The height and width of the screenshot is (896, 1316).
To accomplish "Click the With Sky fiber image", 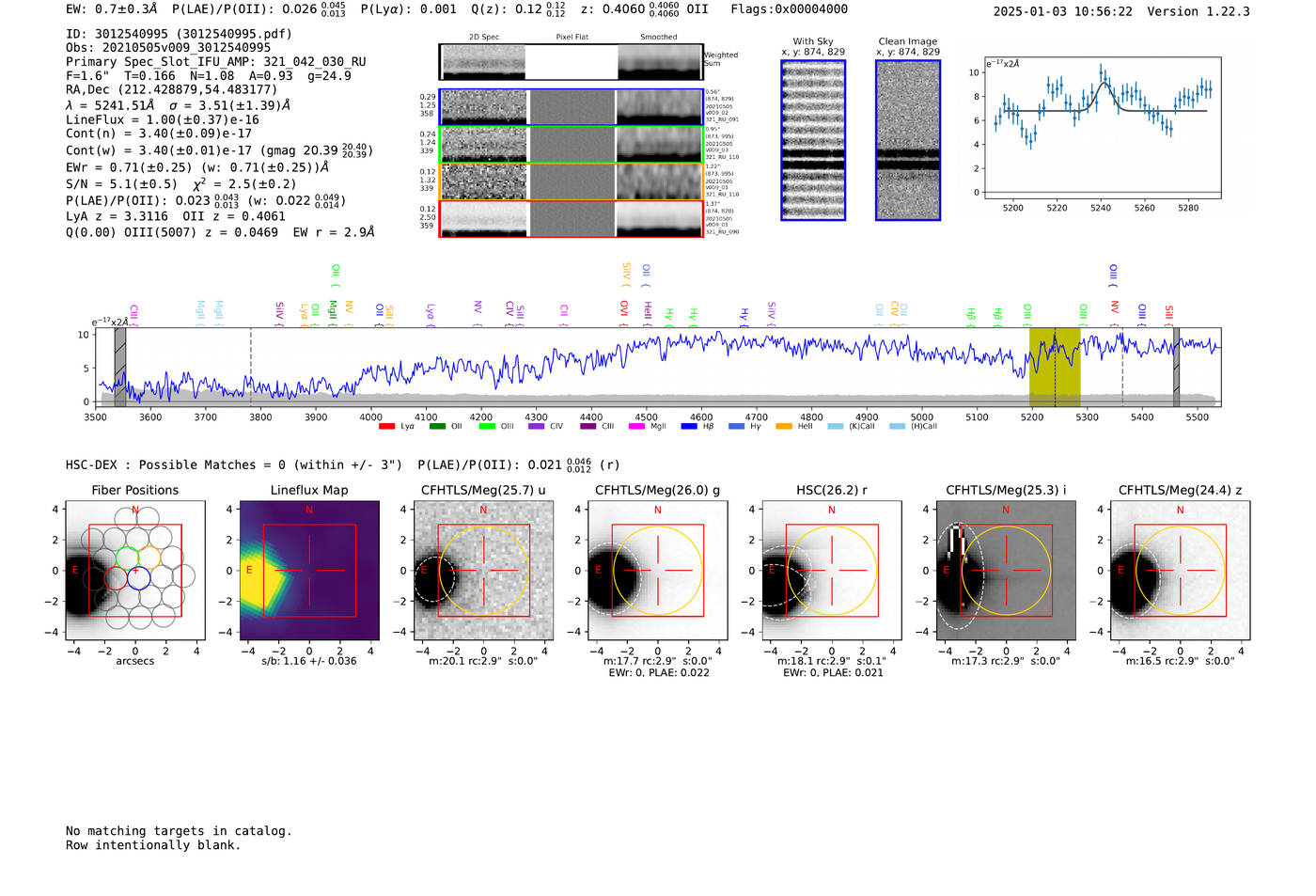I will click(x=813, y=140).
